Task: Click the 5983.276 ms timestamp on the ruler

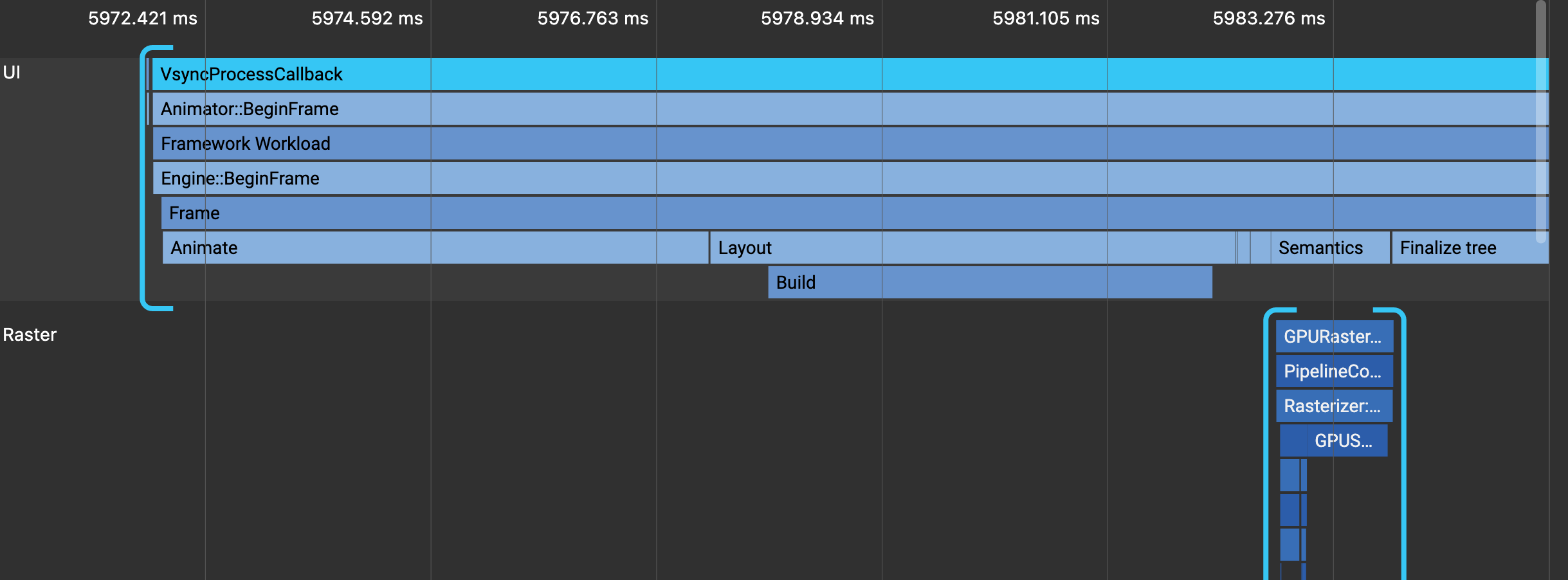Action: pyautogui.click(x=1270, y=19)
